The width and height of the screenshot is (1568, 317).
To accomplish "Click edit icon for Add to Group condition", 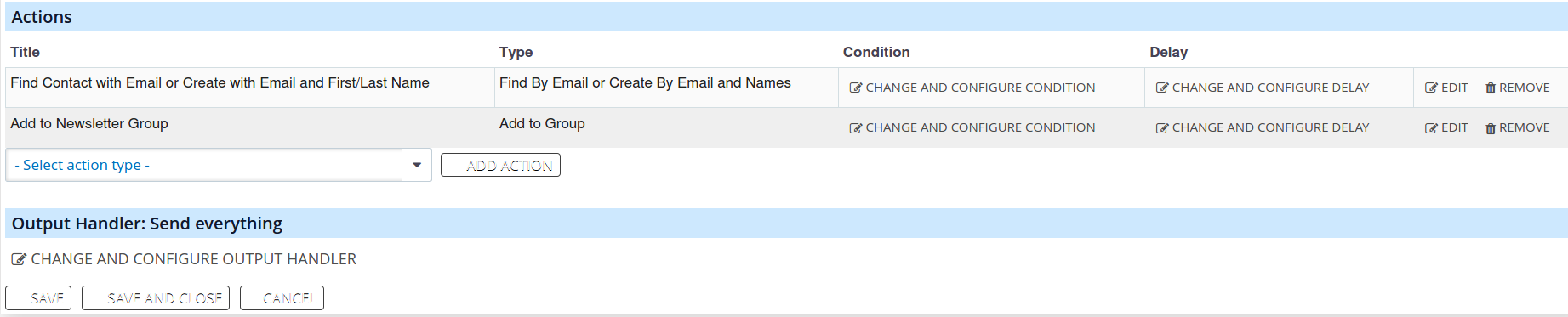I will (x=856, y=128).
